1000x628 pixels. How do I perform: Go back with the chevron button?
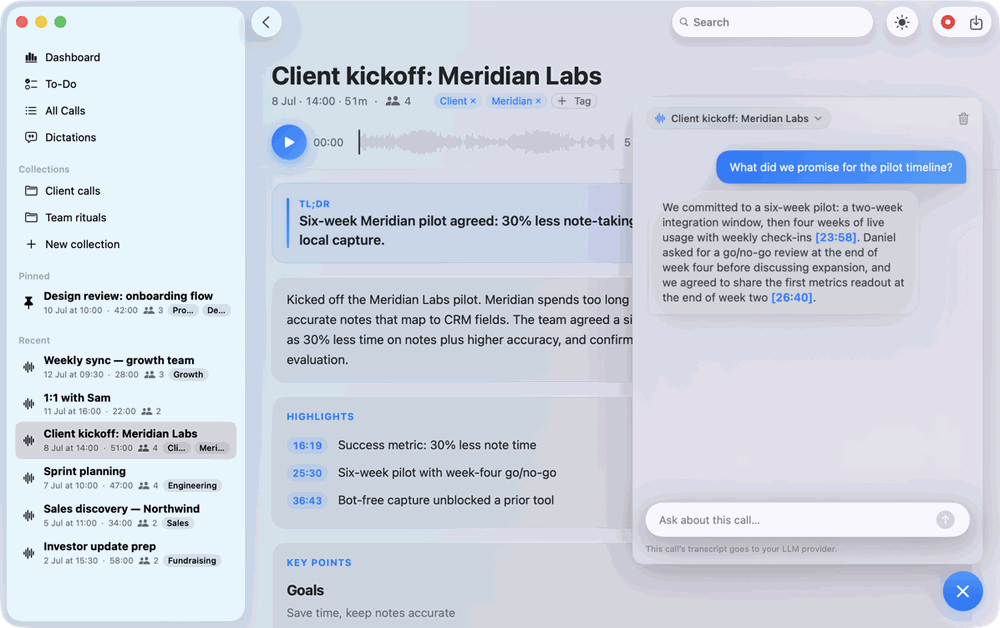coord(267,22)
